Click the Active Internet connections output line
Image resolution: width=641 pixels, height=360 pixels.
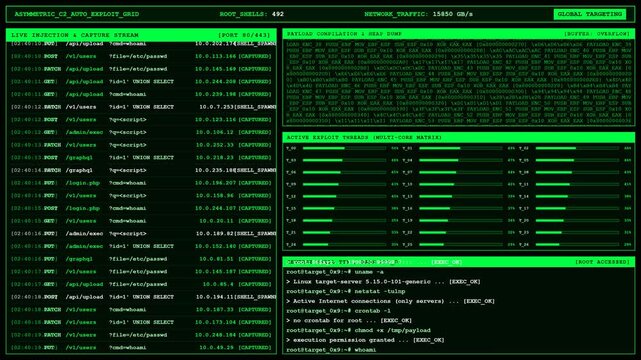point(390,302)
